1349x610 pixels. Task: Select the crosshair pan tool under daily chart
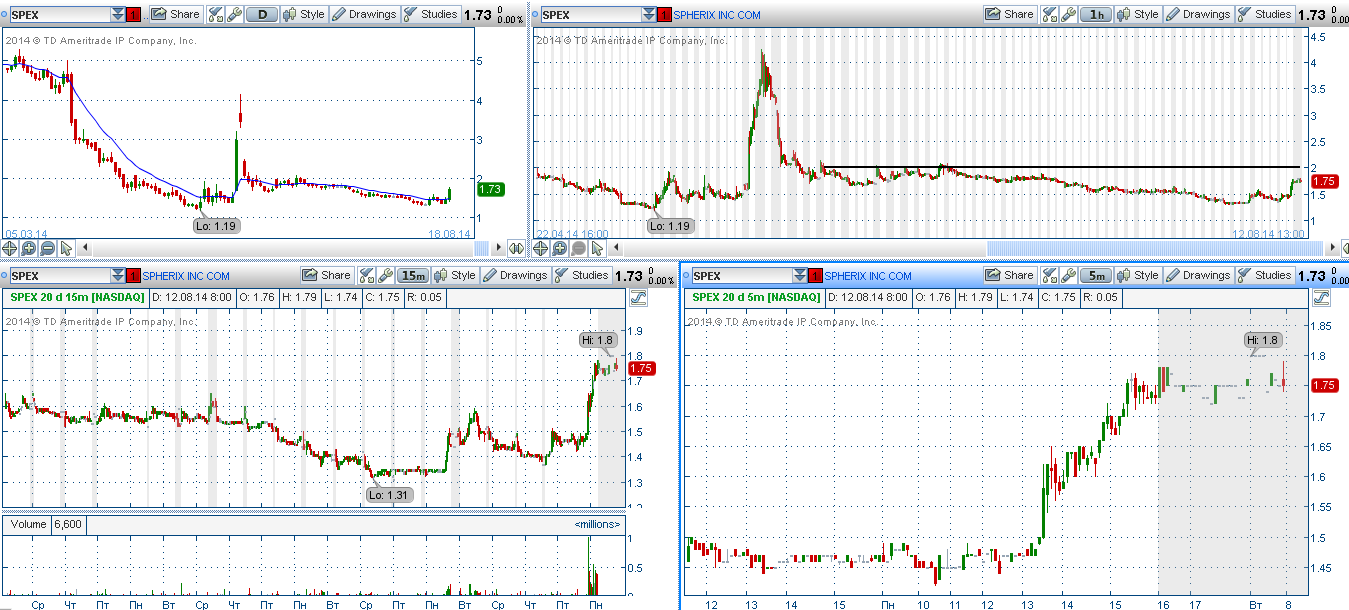pos(10,248)
